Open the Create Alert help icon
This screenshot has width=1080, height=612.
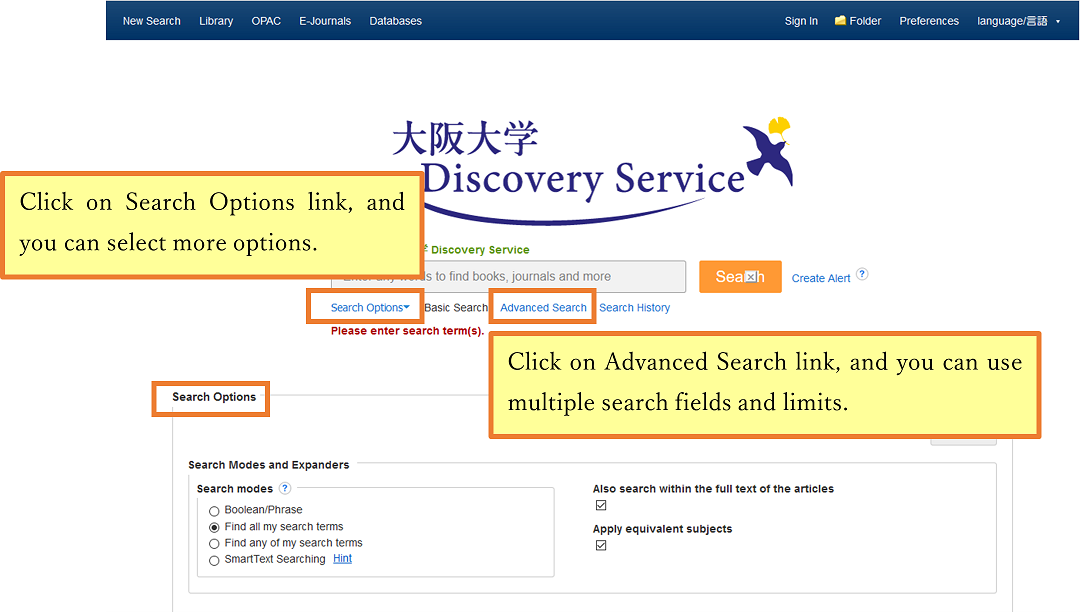pos(862,274)
